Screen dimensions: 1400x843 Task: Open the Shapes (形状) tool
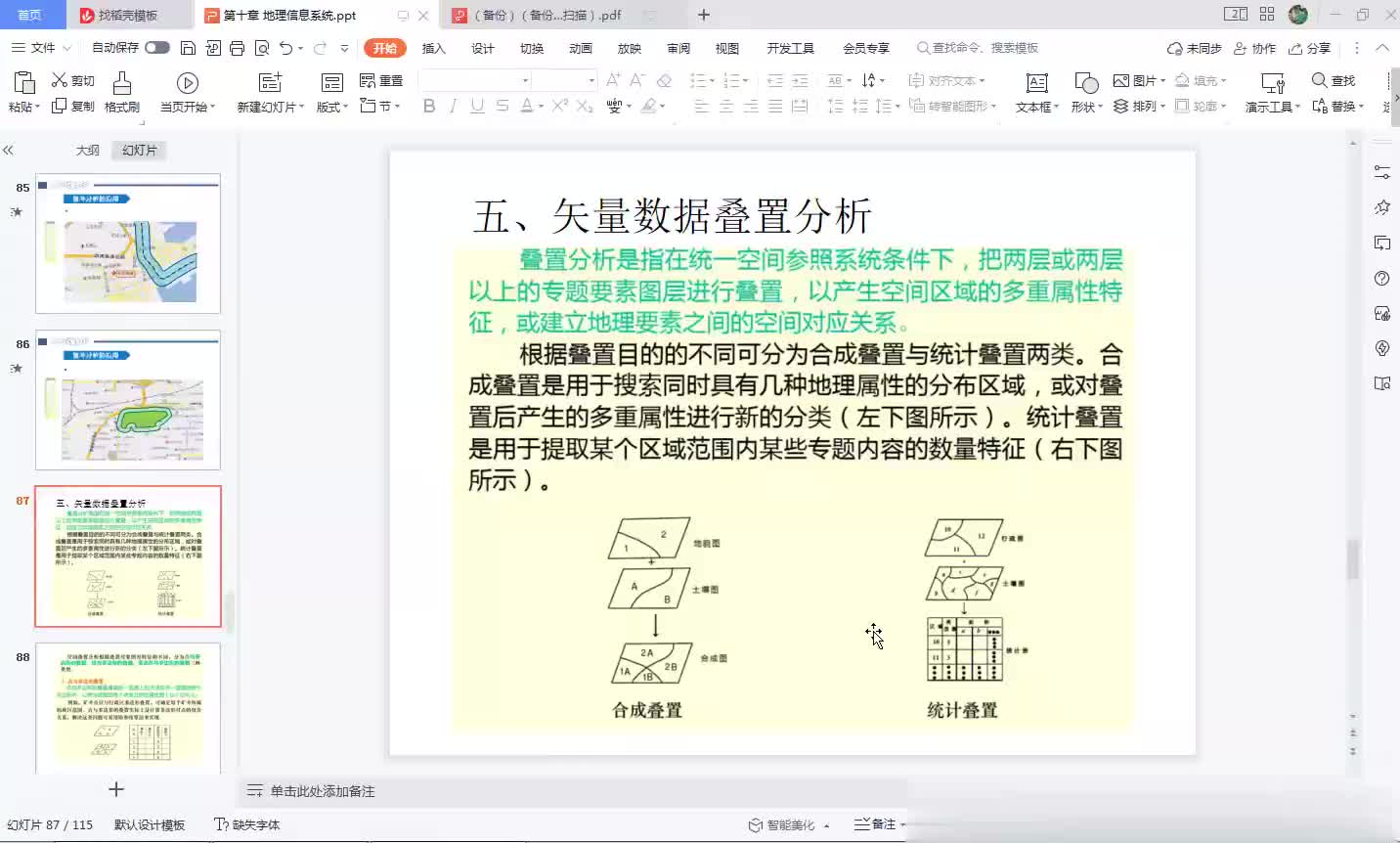coord(1085,84)
